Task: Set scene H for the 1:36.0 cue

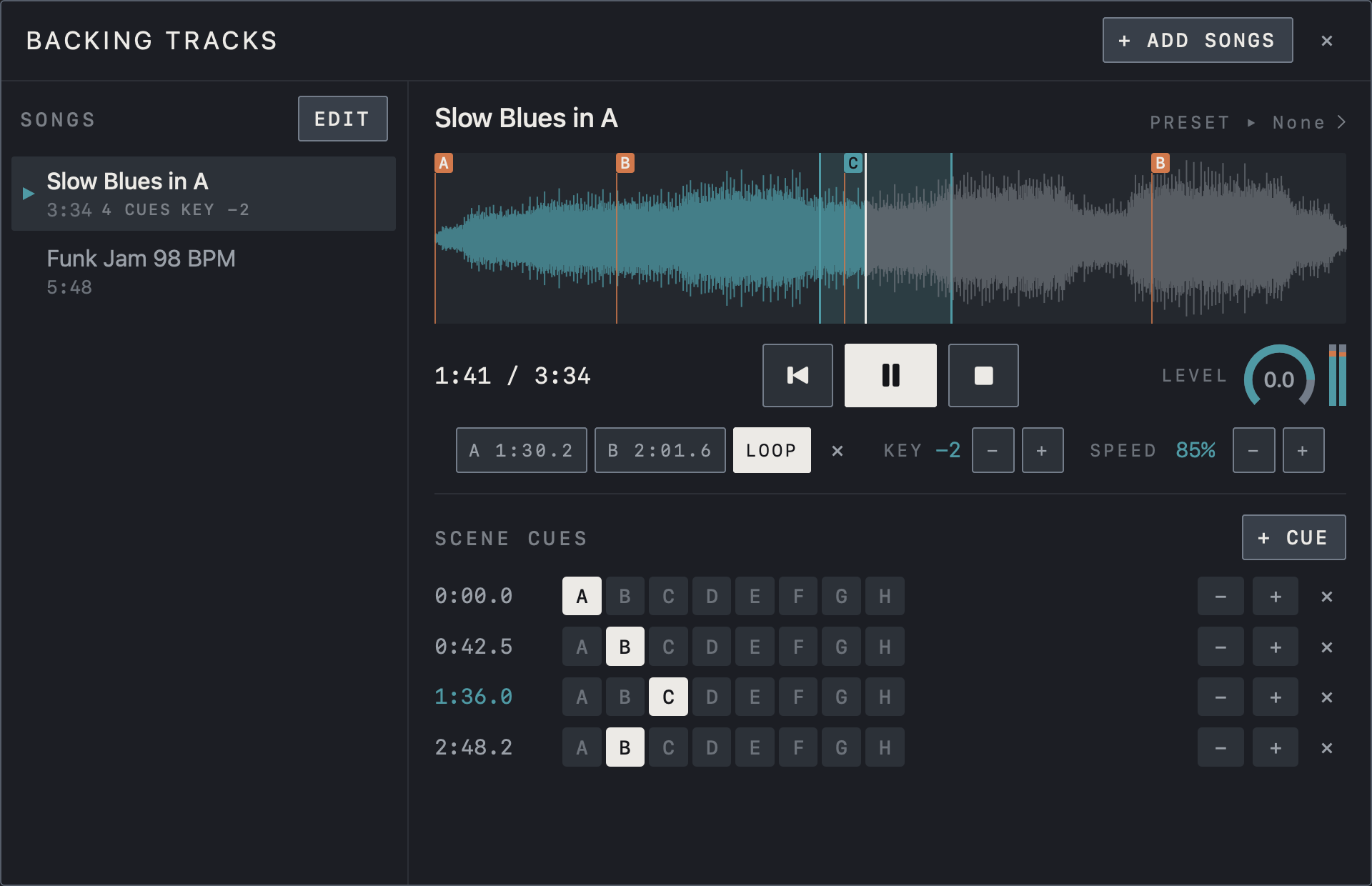Action: [885, 697]
